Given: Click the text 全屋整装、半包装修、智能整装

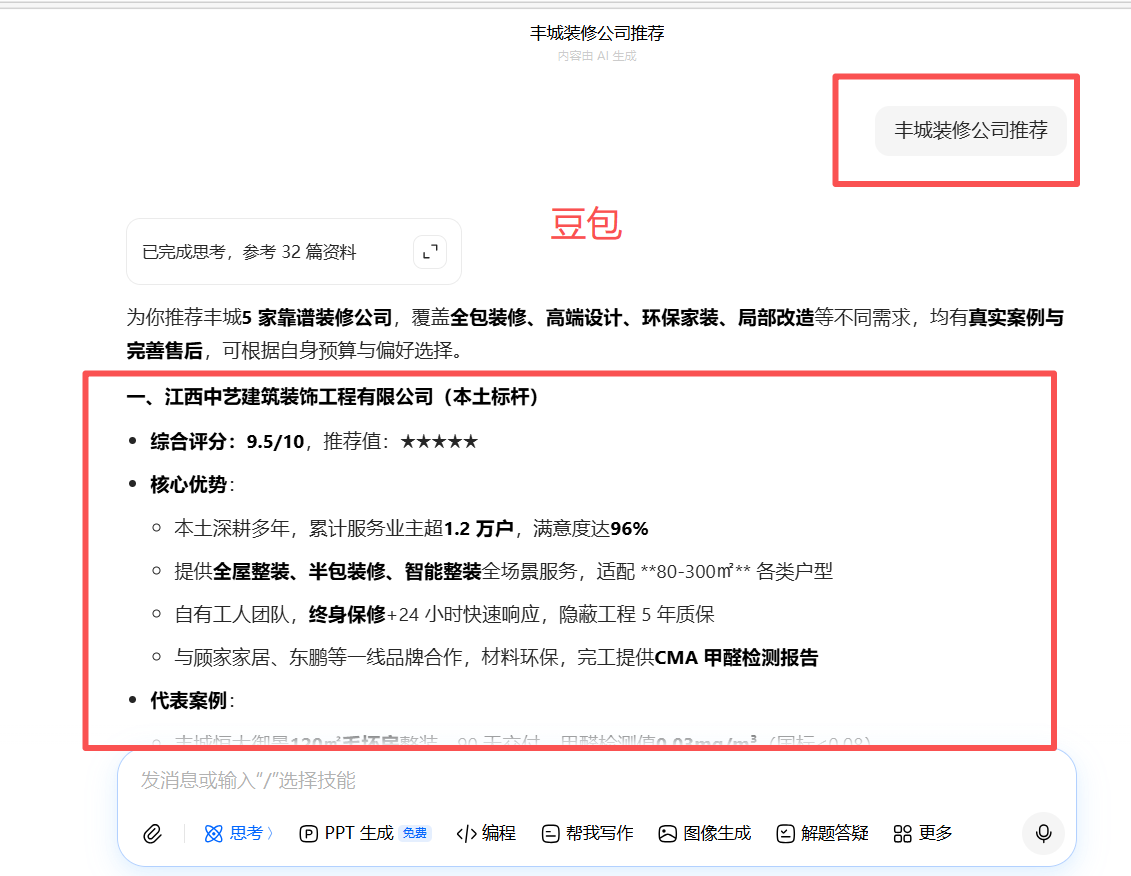Looking at the screenshot, I should [x=347, y=571].
